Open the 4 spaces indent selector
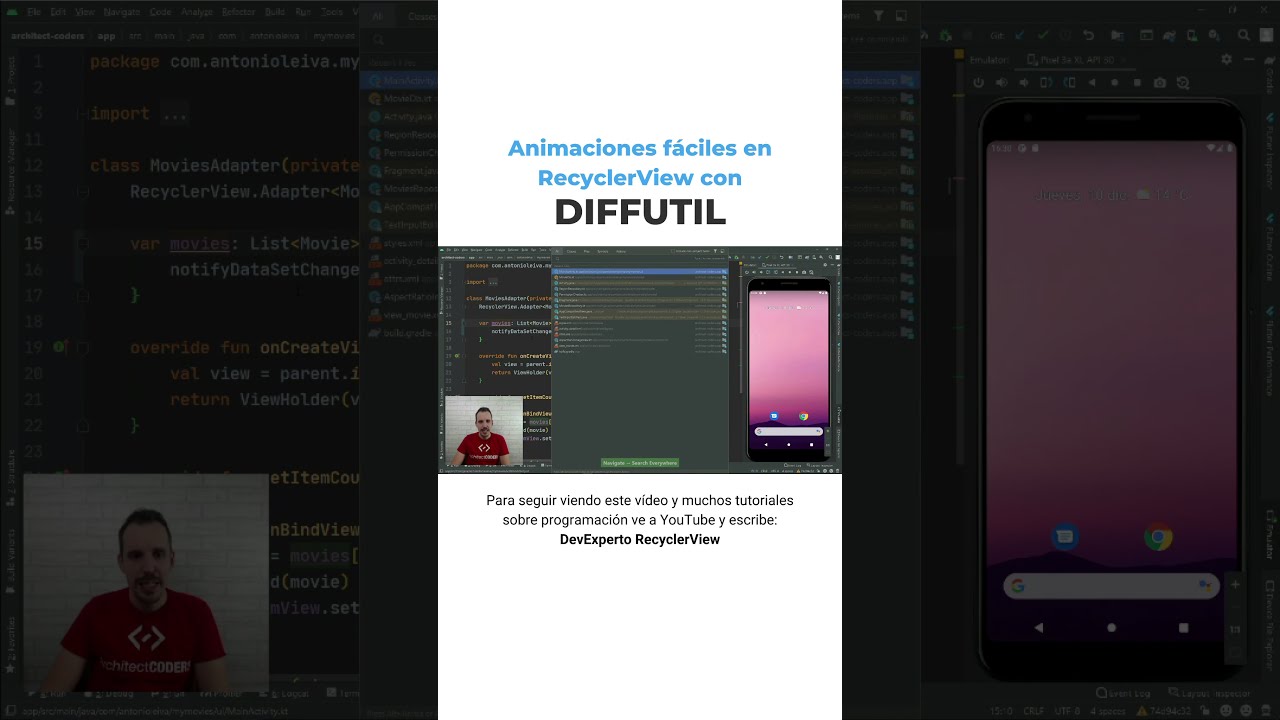 (1108, 711)
